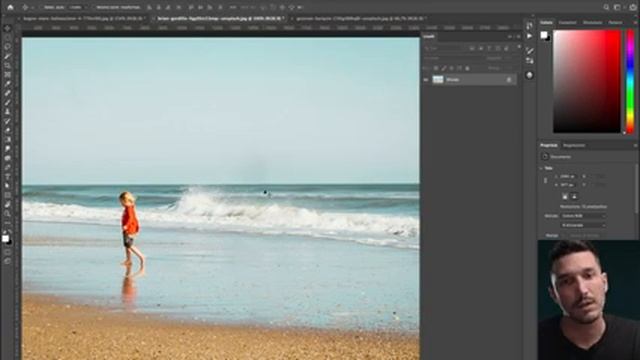
Task: Toggle lock transparent pixels in Layers panel
Action: click(x=436, y=68)
